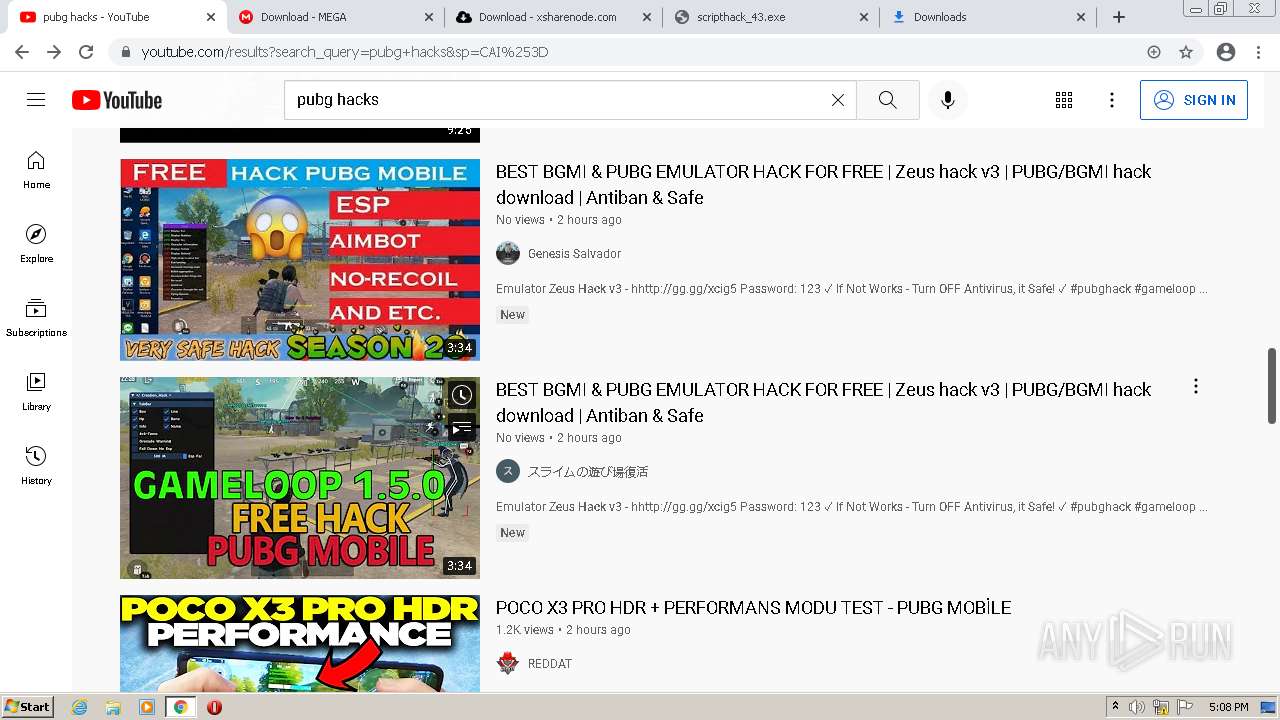The height and width of the screenshot is (720, 1280).
Task: Visit the REDDAT channel
Action: 550,664
